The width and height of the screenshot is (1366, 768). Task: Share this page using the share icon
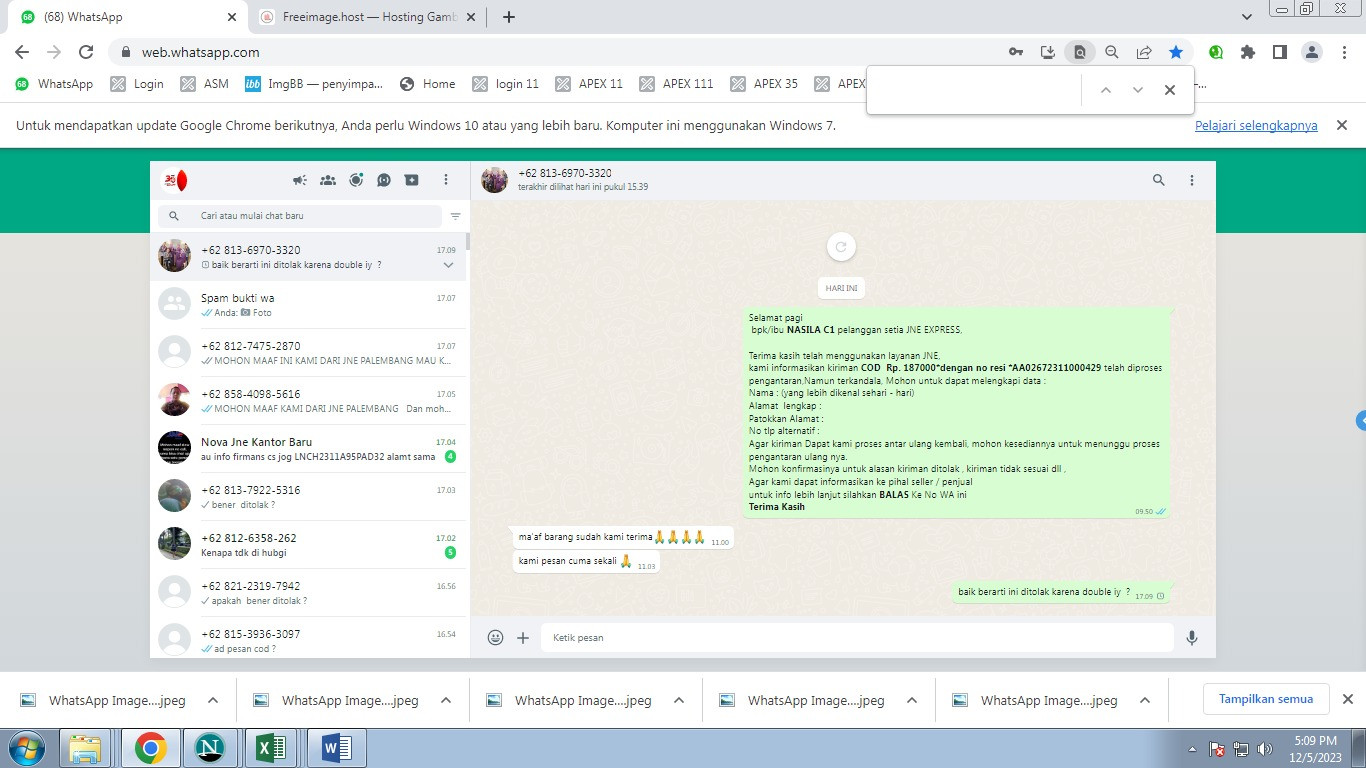(x=1144, y=52)
